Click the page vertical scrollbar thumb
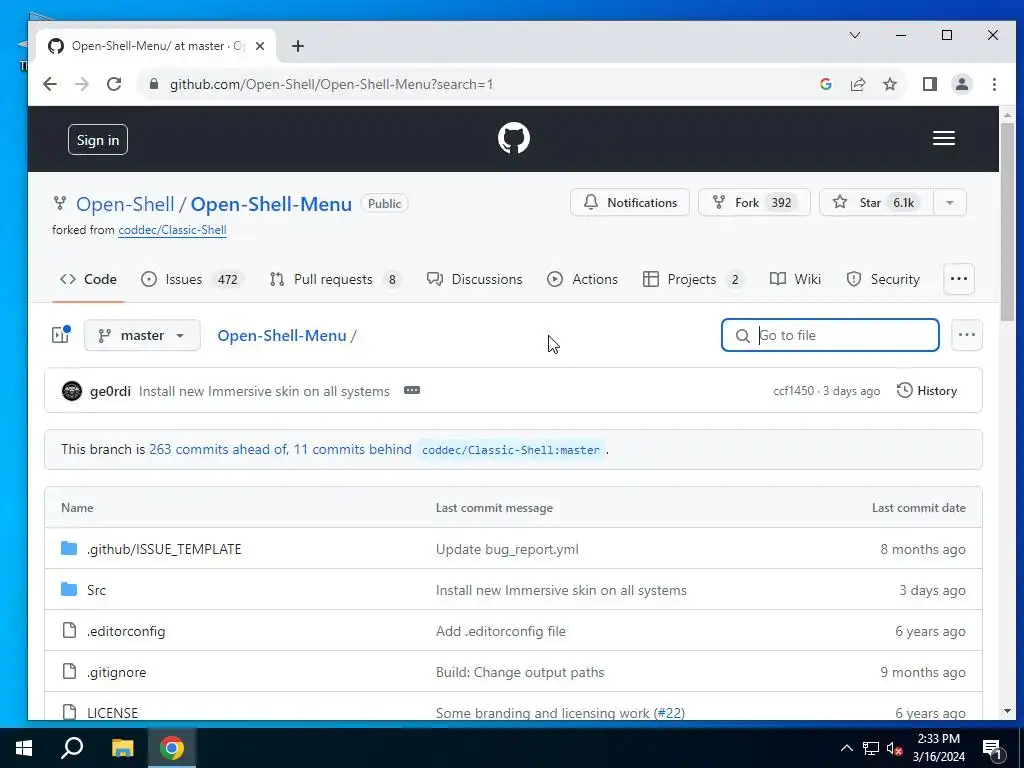The height and width of the screenshot is (768, 1024). [x=1007, y=221]
